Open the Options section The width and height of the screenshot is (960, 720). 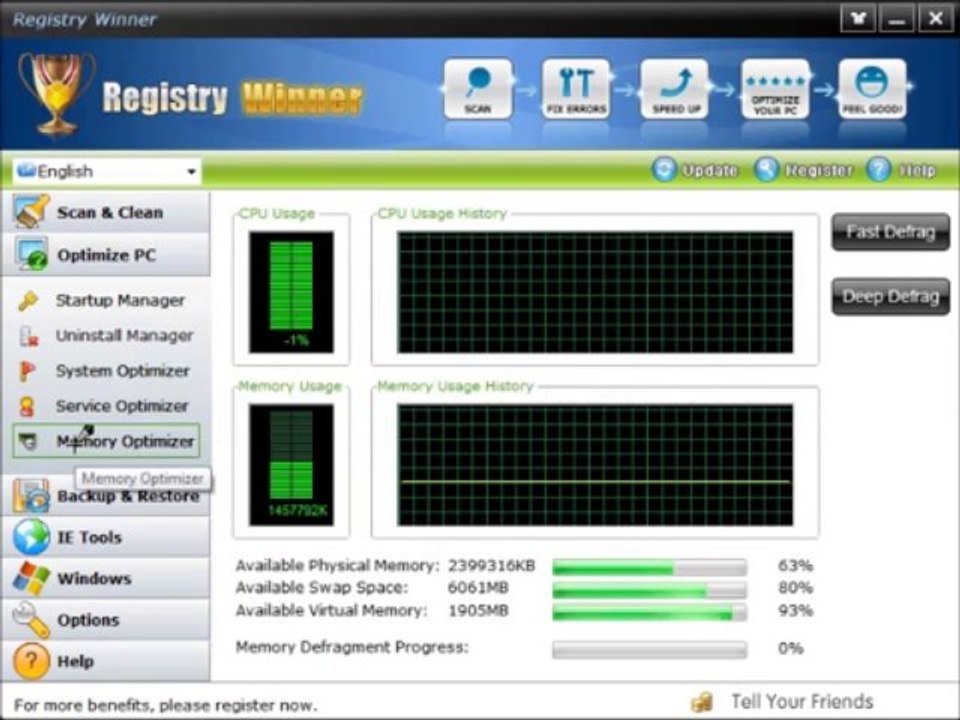click(x=105, y=620)
